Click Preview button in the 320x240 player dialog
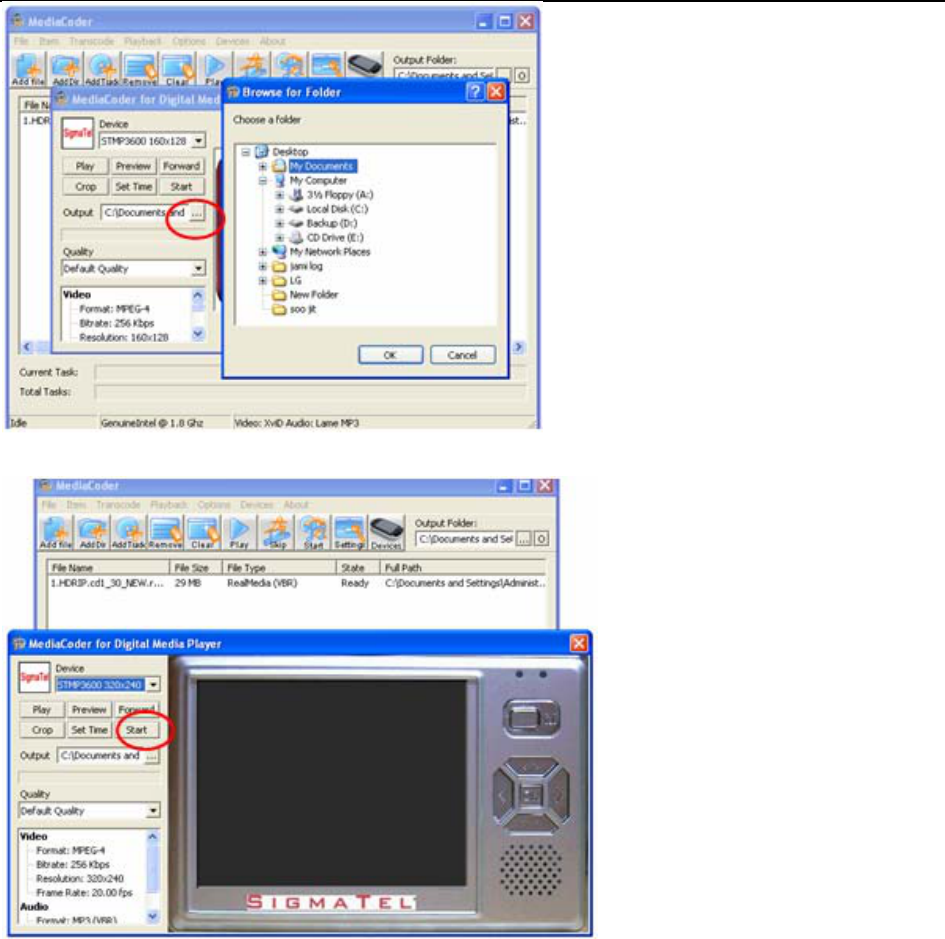Image resolution: width=945 pixels, height=939 pixels. 89,709
